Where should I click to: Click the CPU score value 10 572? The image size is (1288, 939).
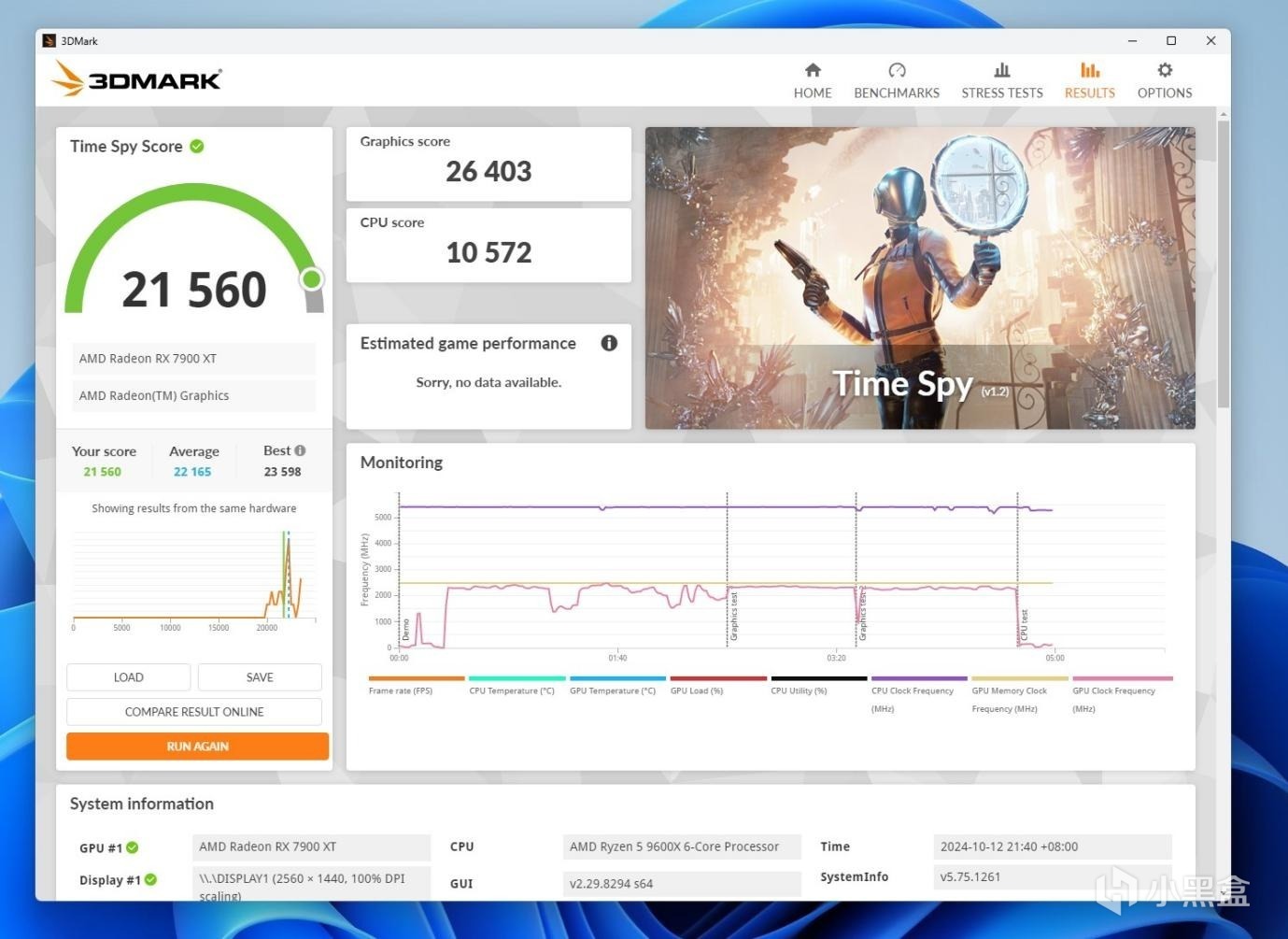click(488, 252)
